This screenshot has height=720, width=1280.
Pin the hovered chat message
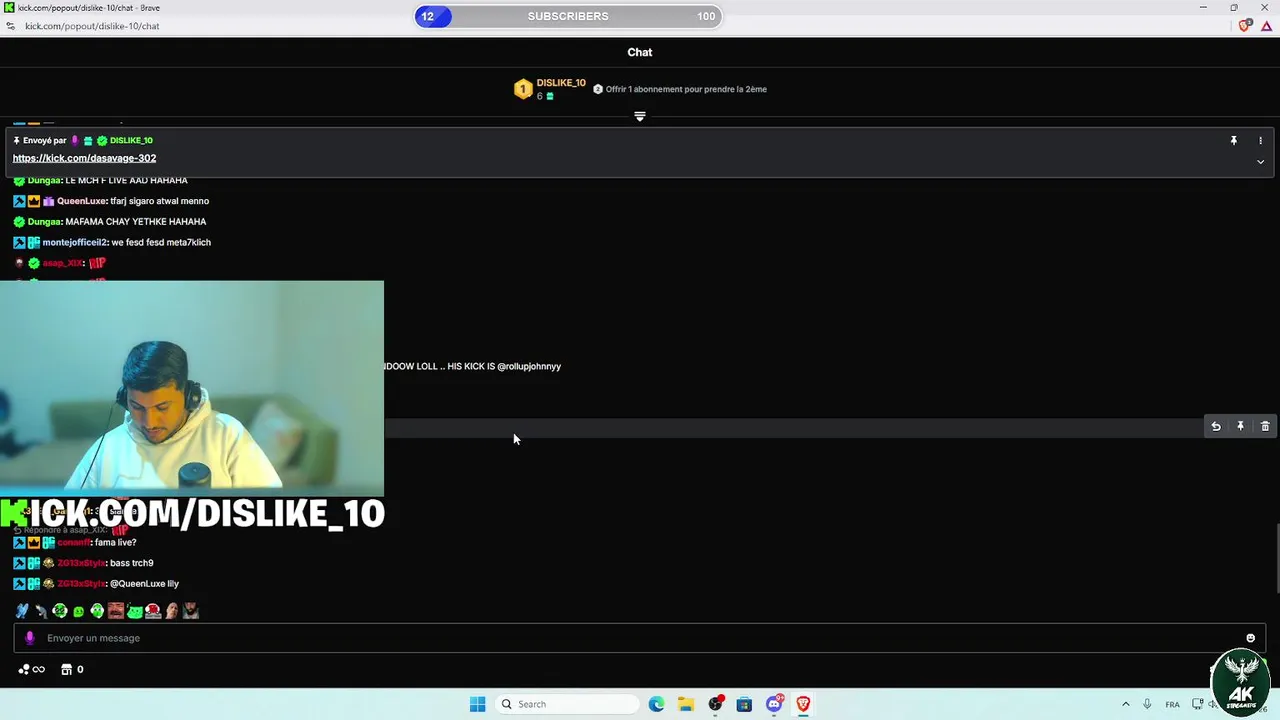click(x=1240, y=427)
